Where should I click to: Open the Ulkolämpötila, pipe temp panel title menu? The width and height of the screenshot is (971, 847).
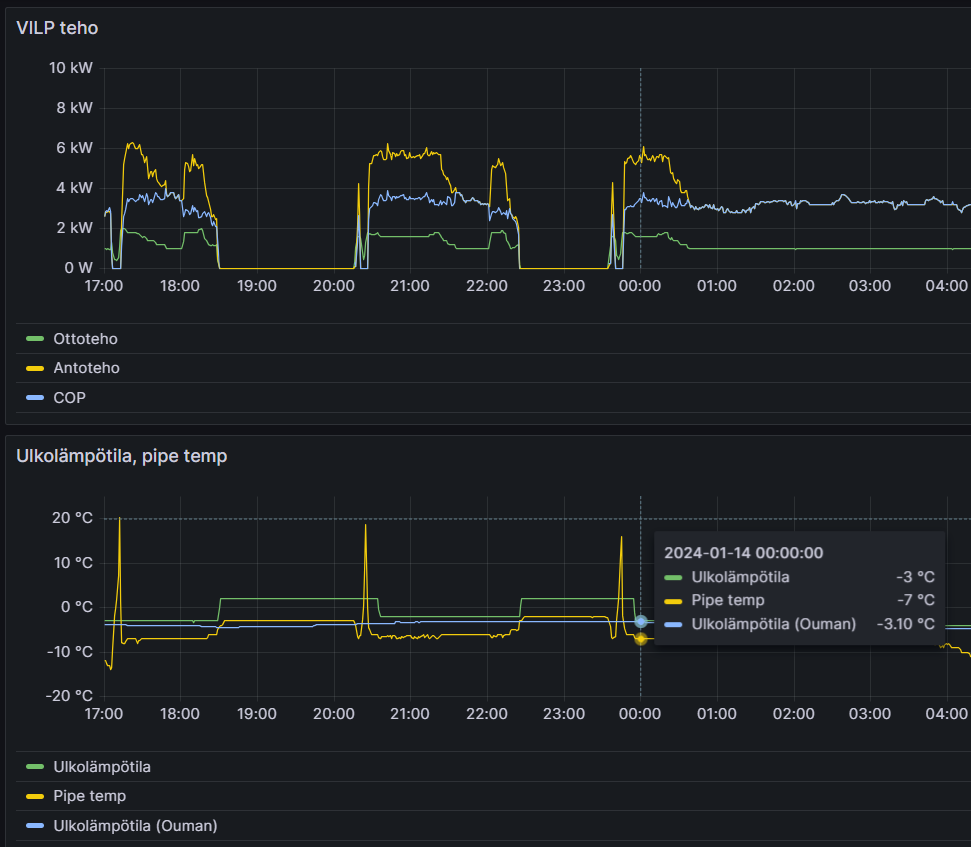tap(121, 456)
